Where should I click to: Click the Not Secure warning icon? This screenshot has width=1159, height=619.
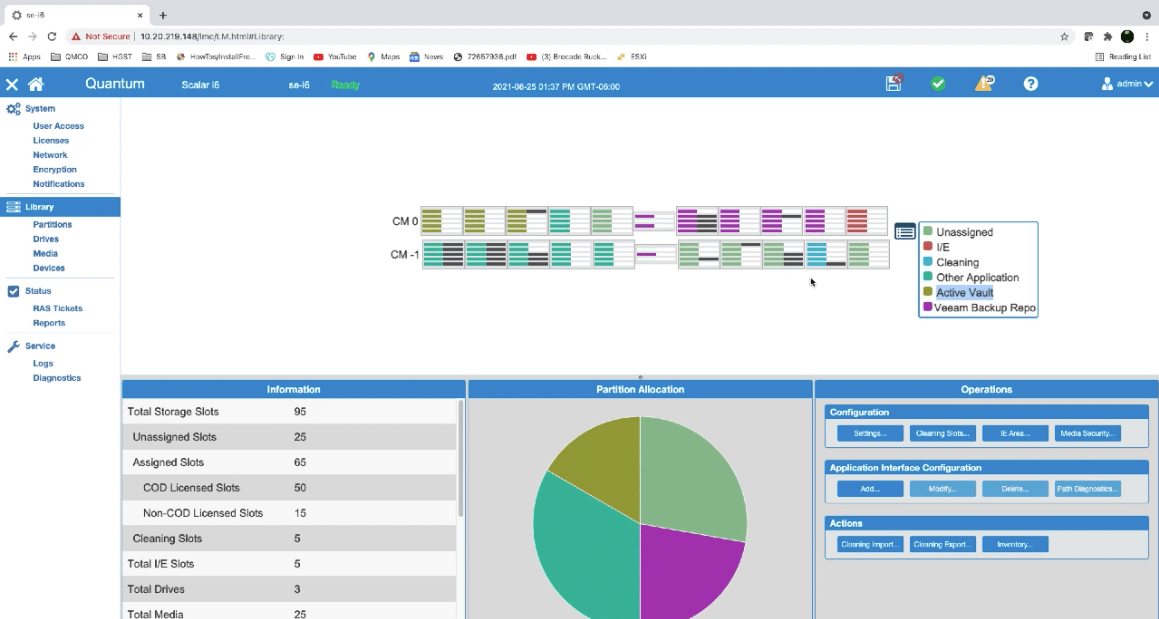pos(75,36)
